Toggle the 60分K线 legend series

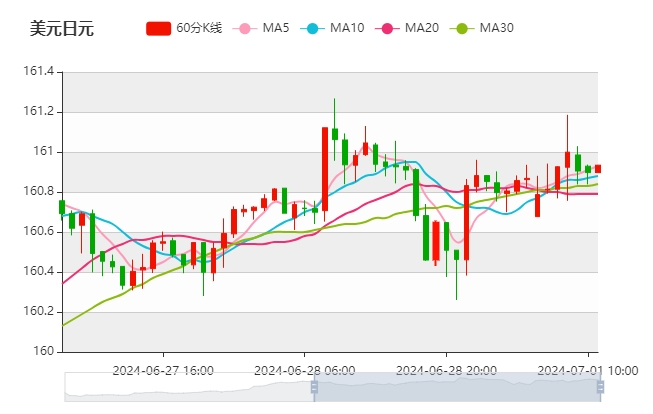click(184, 28)
